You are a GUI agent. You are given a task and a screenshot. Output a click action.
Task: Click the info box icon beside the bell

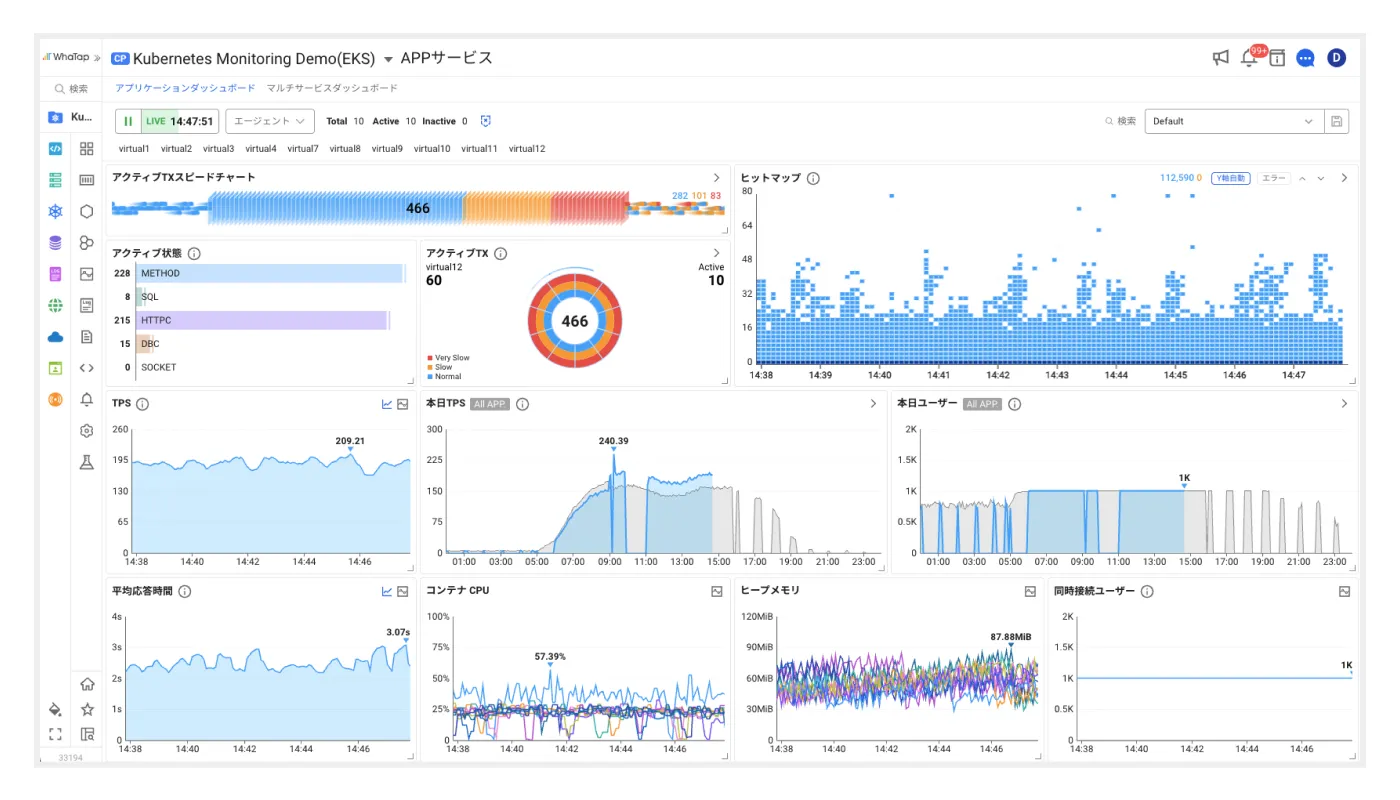[x=1277, y=58]
